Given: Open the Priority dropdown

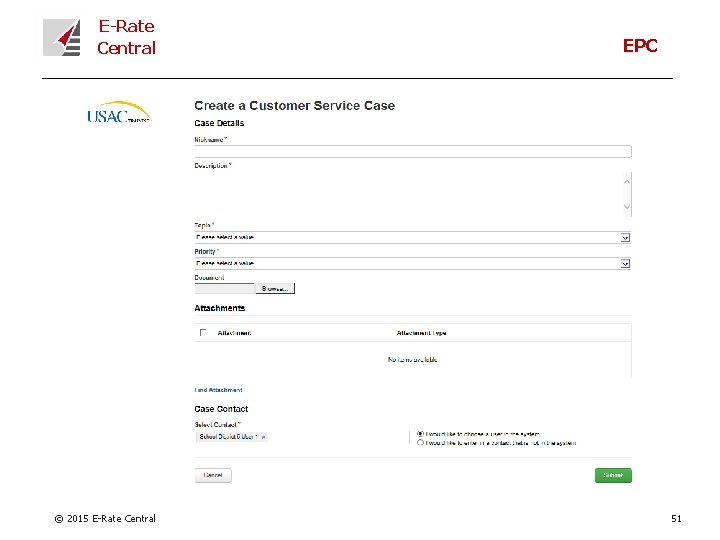Looking at the screenshot, I should (x=408, y=264).
